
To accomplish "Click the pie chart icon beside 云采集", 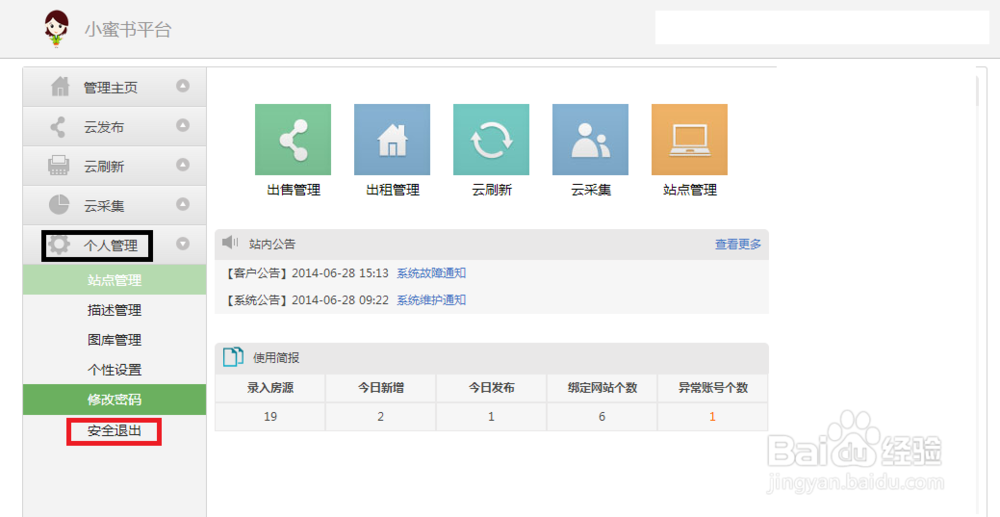I will pos(59,205).
